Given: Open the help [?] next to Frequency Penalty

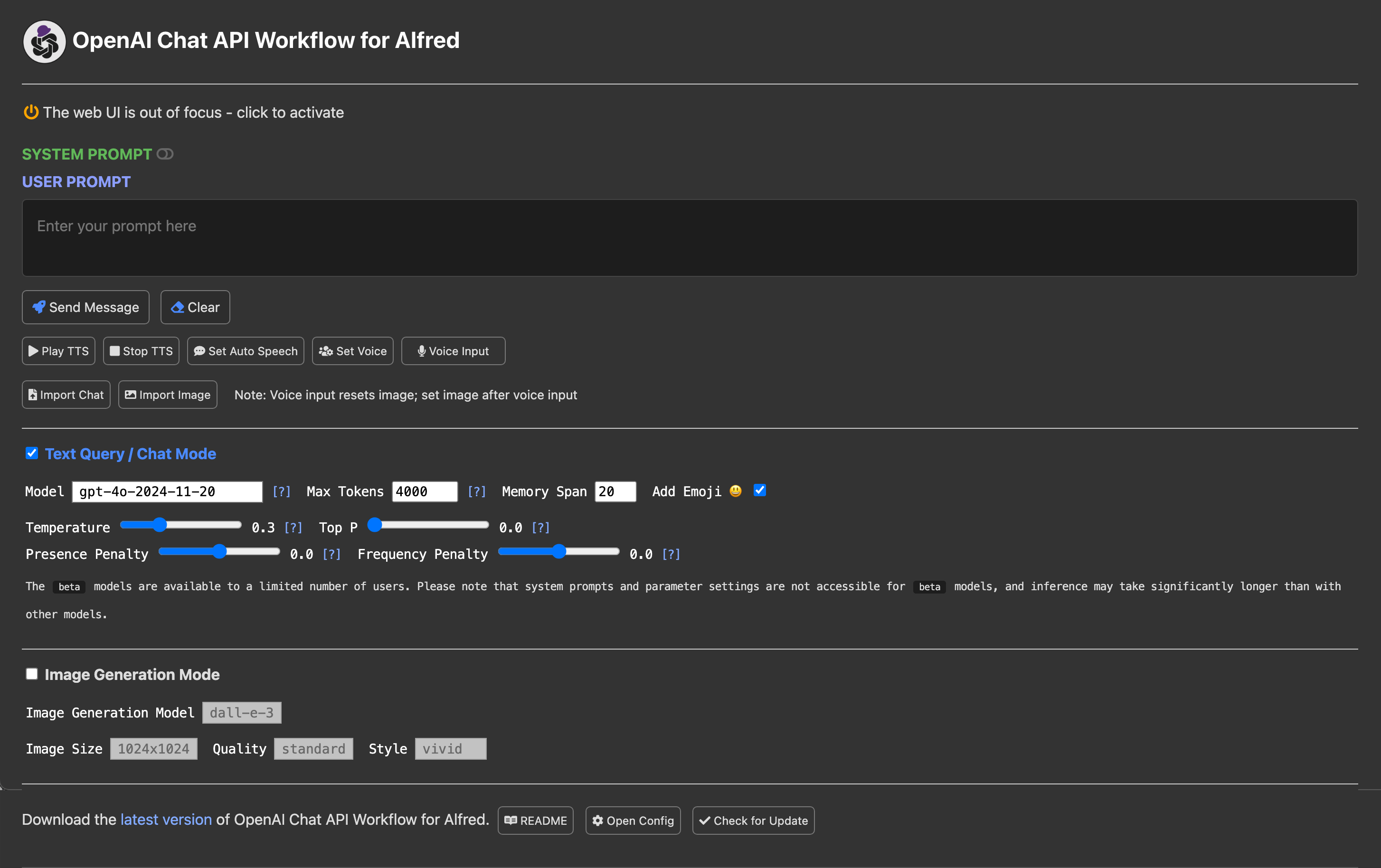Looking at the screenshot, I should [x=671, y=555].
